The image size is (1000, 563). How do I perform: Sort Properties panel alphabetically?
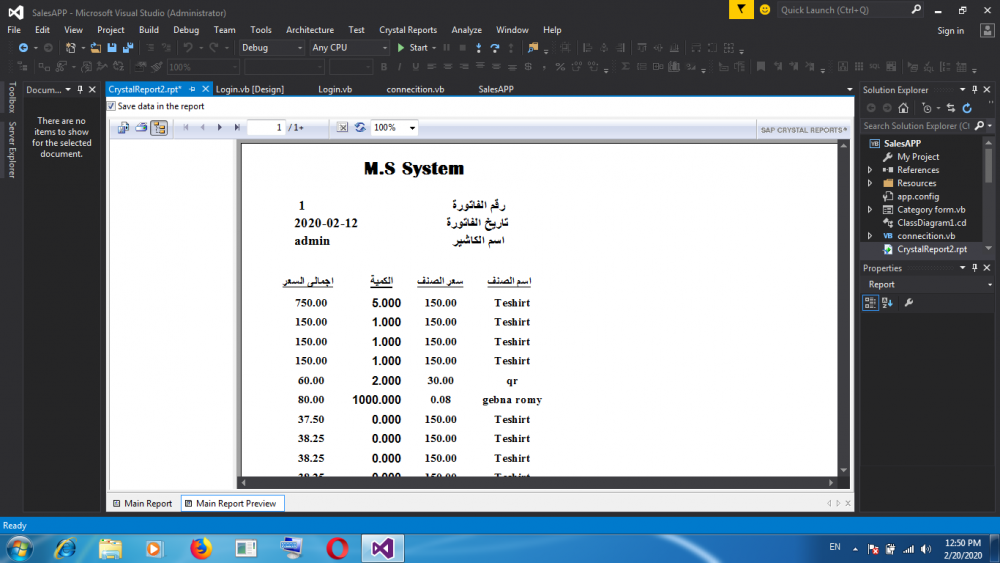click(x=887, y=303)
